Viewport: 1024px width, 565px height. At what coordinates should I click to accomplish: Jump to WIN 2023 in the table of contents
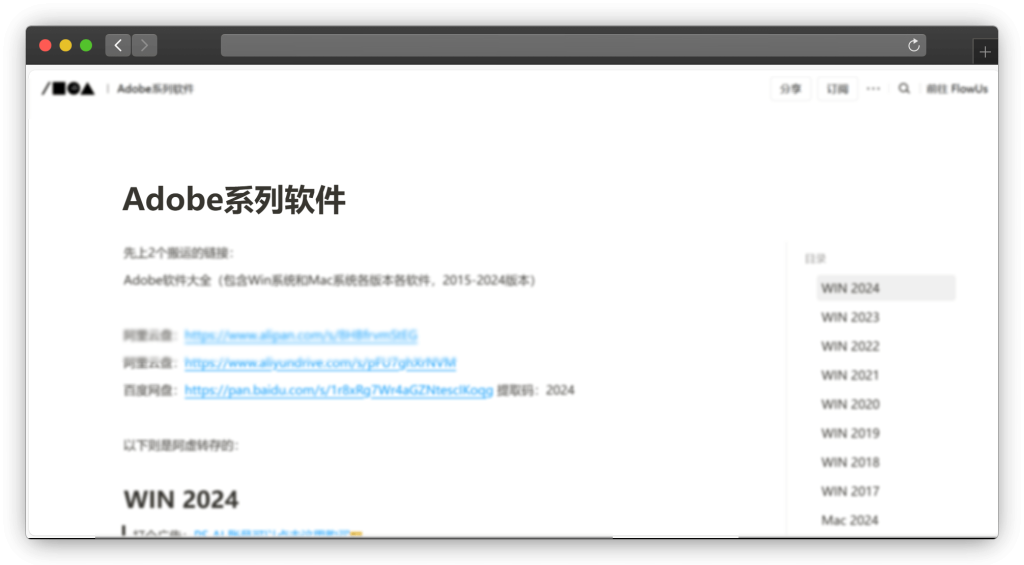click(850, 317)
